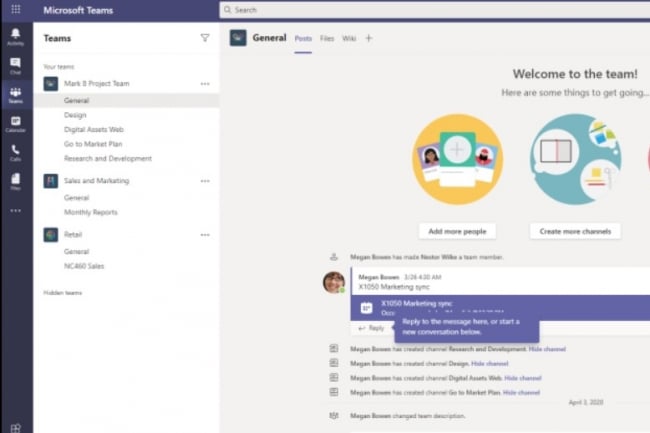Select the Teams icon in sidebar
Viewport: 650px width, 433px height.
[x=15, y=95]
